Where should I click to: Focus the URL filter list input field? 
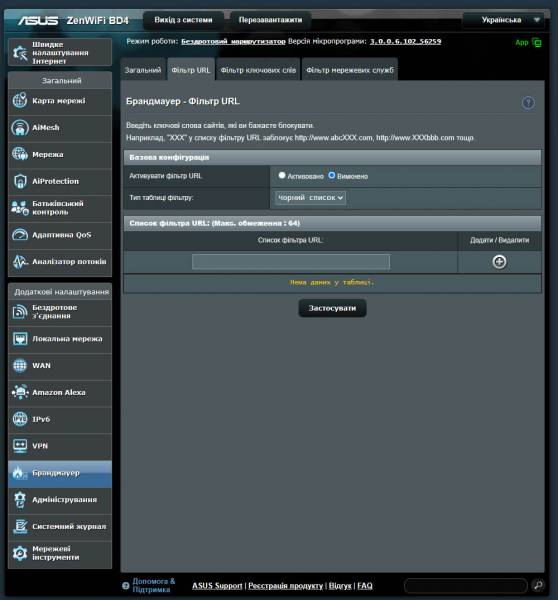(x=291, y=262)
